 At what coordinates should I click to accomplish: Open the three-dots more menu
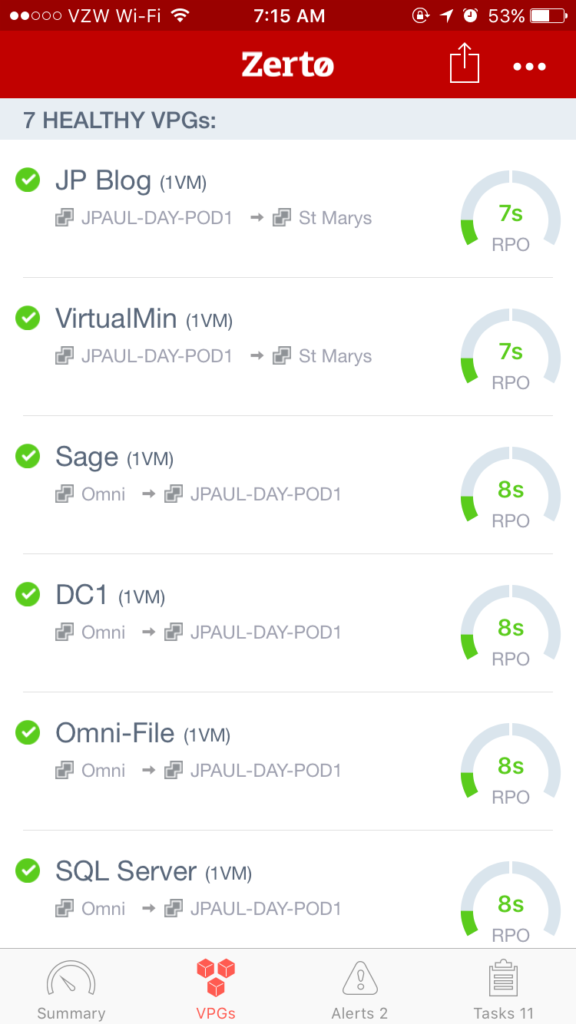(x=530, y=66)
